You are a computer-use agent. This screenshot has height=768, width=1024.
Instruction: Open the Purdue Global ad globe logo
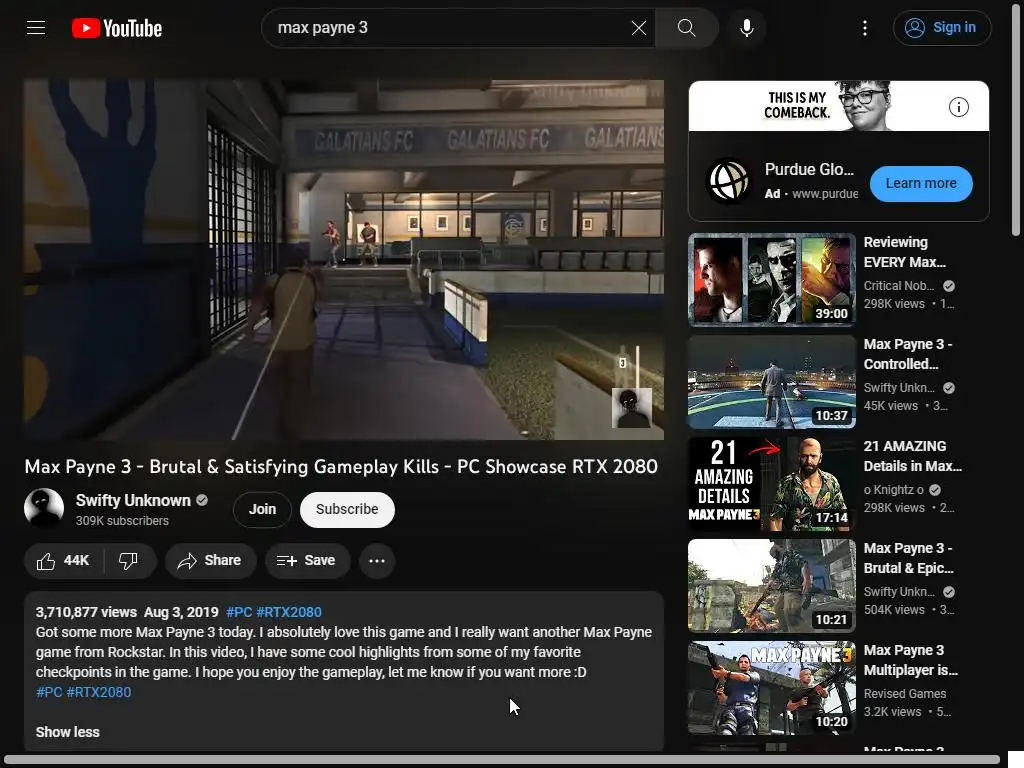tap(728, 181)
